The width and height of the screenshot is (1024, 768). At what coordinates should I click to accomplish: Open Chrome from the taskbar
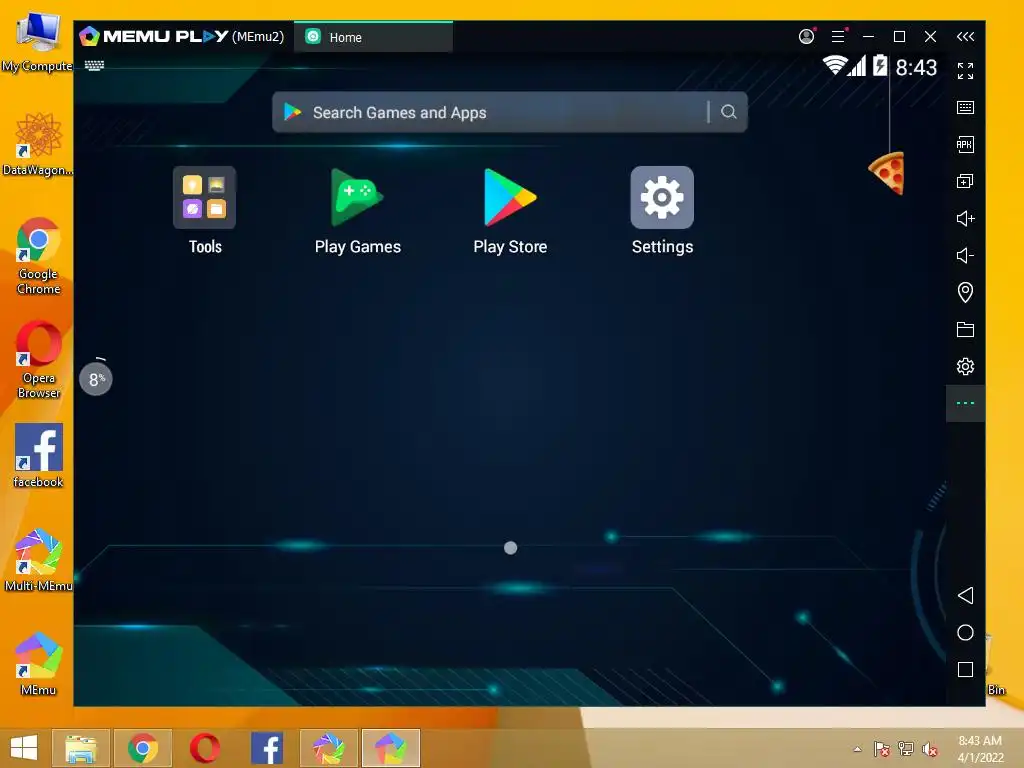coord(143,748)
